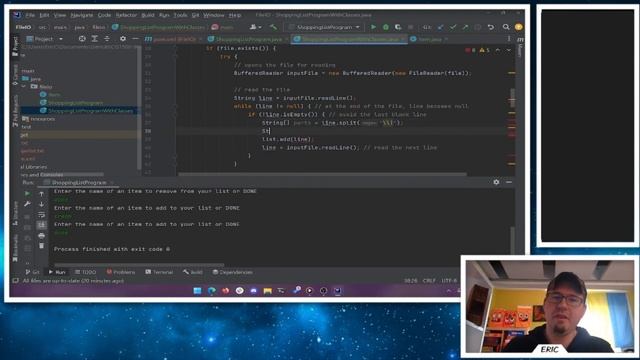The image size is (640, 360).
Task: Open Discord from the taskbar
Action: click(253, 291)
